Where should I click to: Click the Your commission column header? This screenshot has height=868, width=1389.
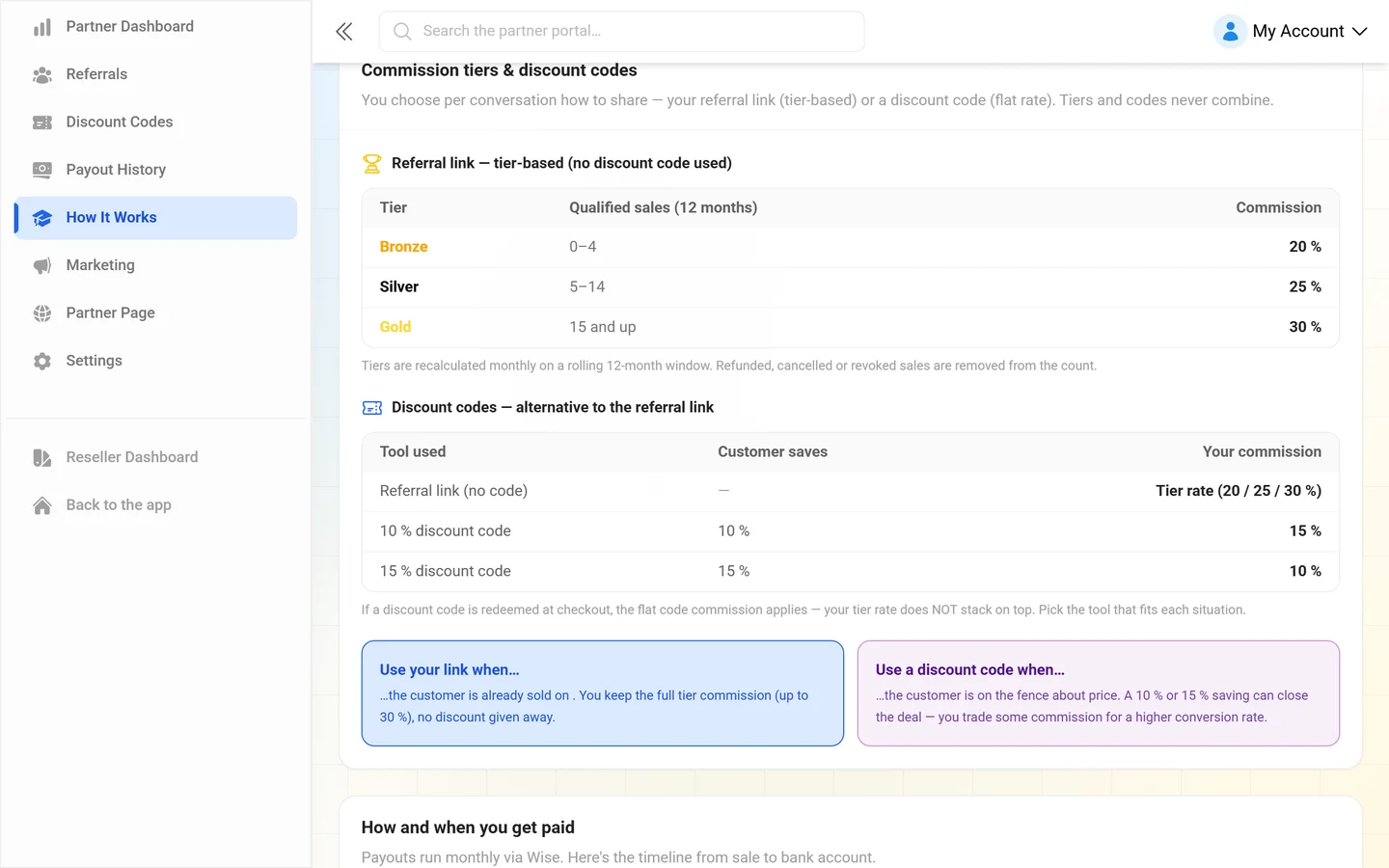pos(1262,452)
